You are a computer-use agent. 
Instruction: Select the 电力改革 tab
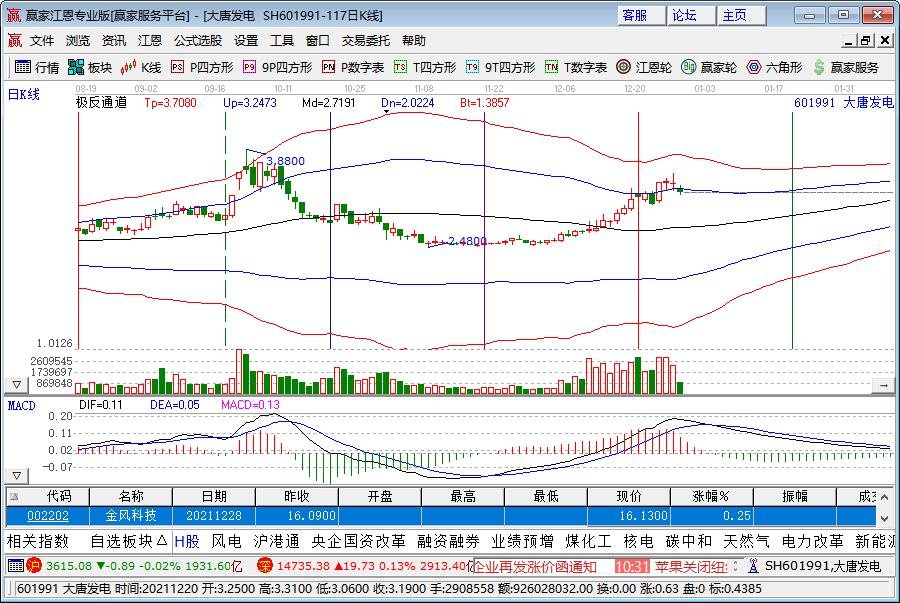[x=812, y=541]
